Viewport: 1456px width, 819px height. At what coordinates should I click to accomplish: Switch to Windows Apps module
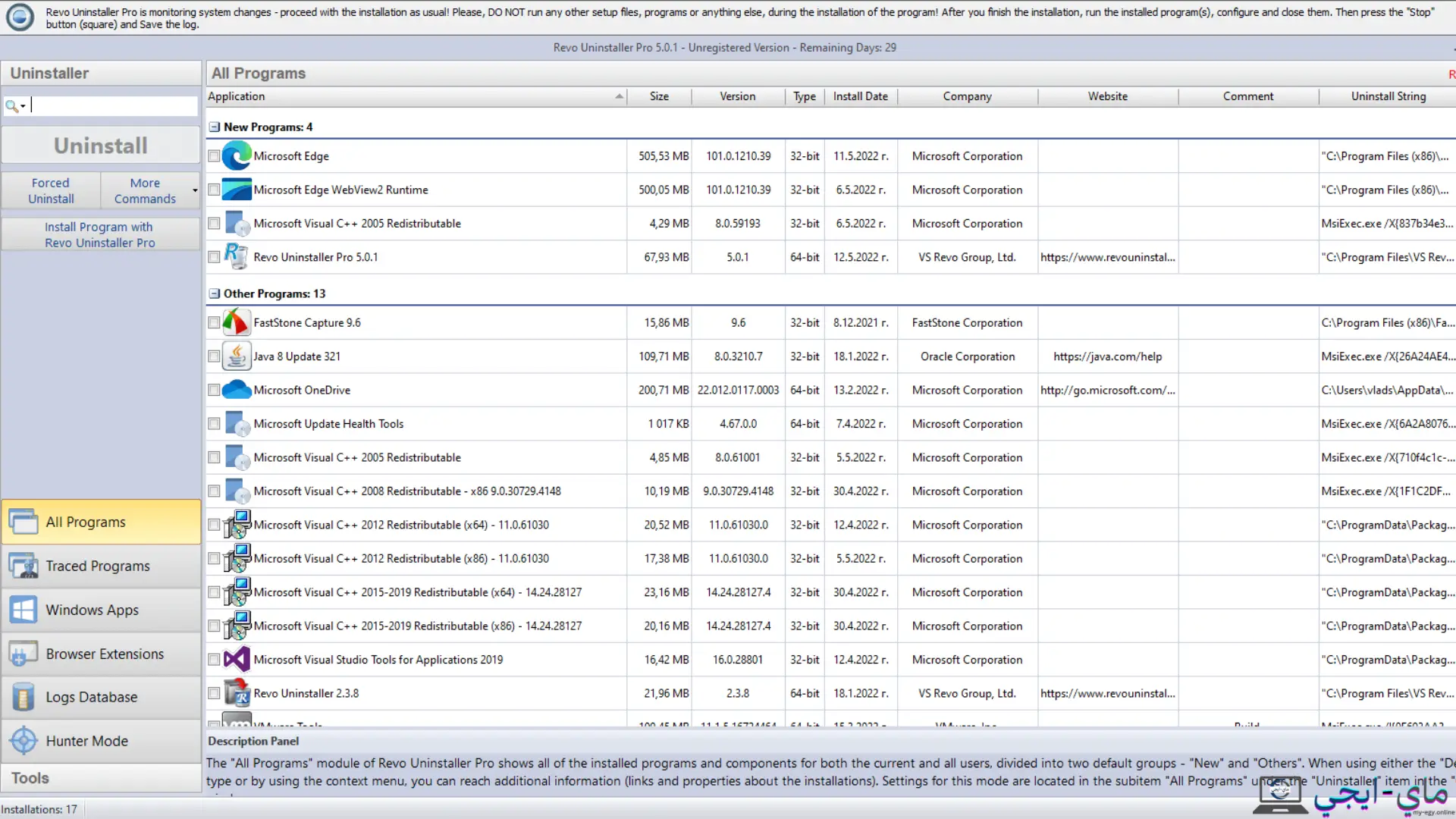(101, 610)
